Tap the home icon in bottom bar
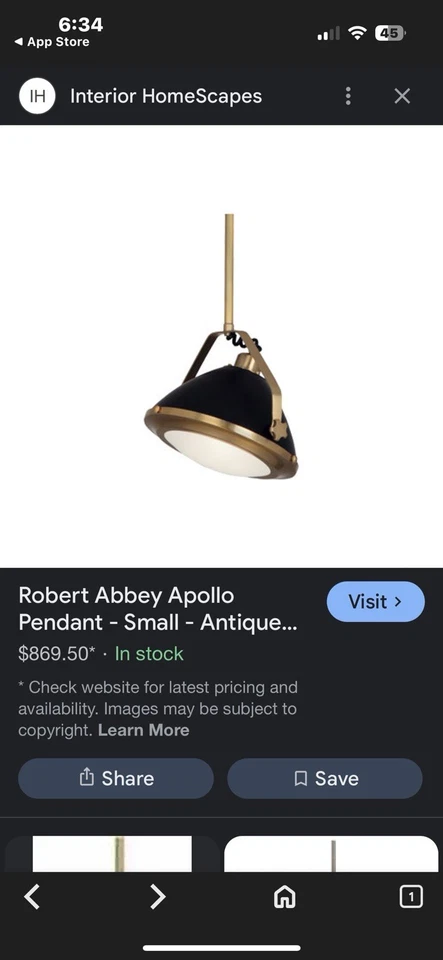The image size is (443, 960). point(285,898)
